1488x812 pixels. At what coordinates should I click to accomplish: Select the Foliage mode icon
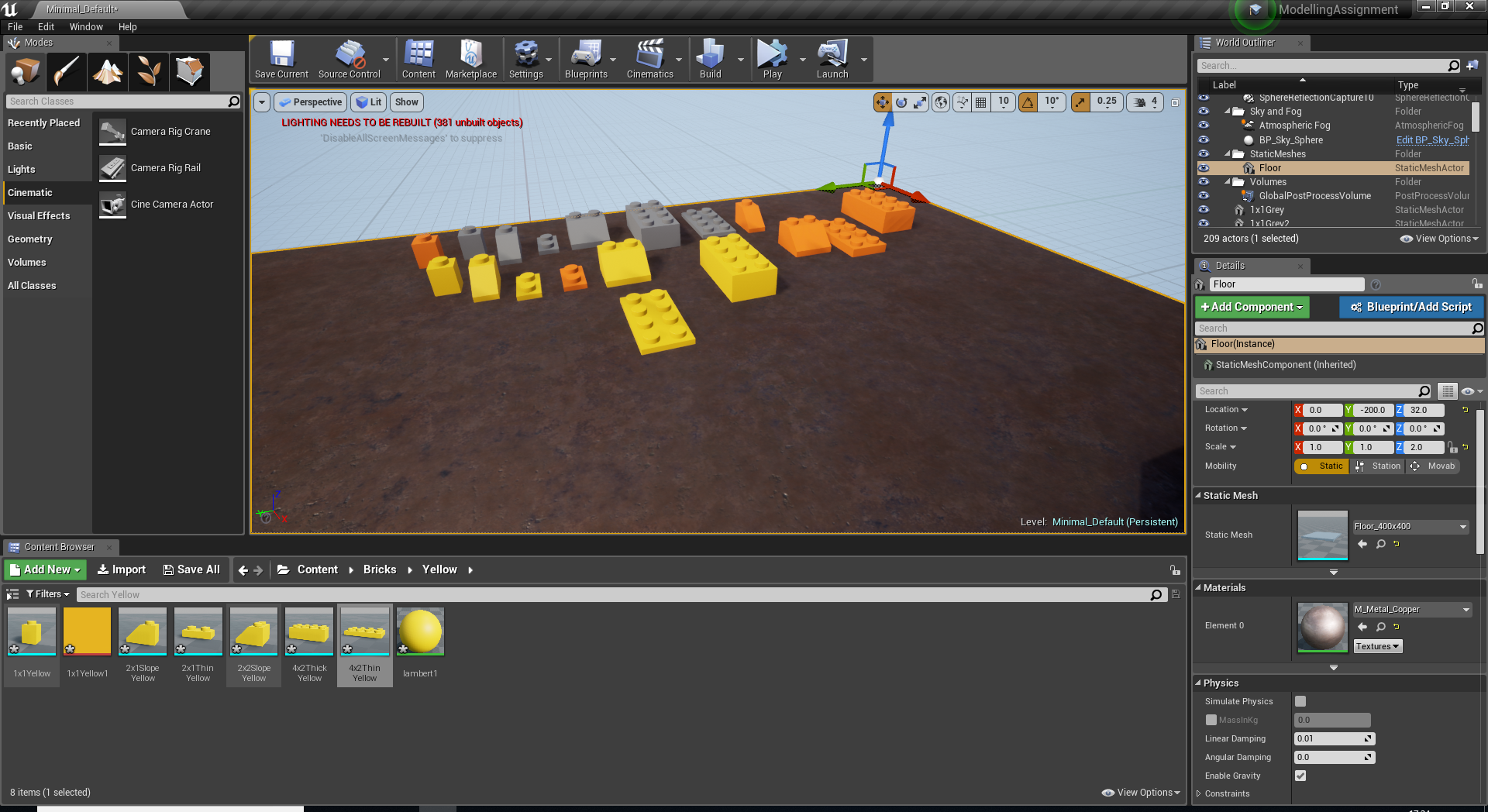click(149, 72)
